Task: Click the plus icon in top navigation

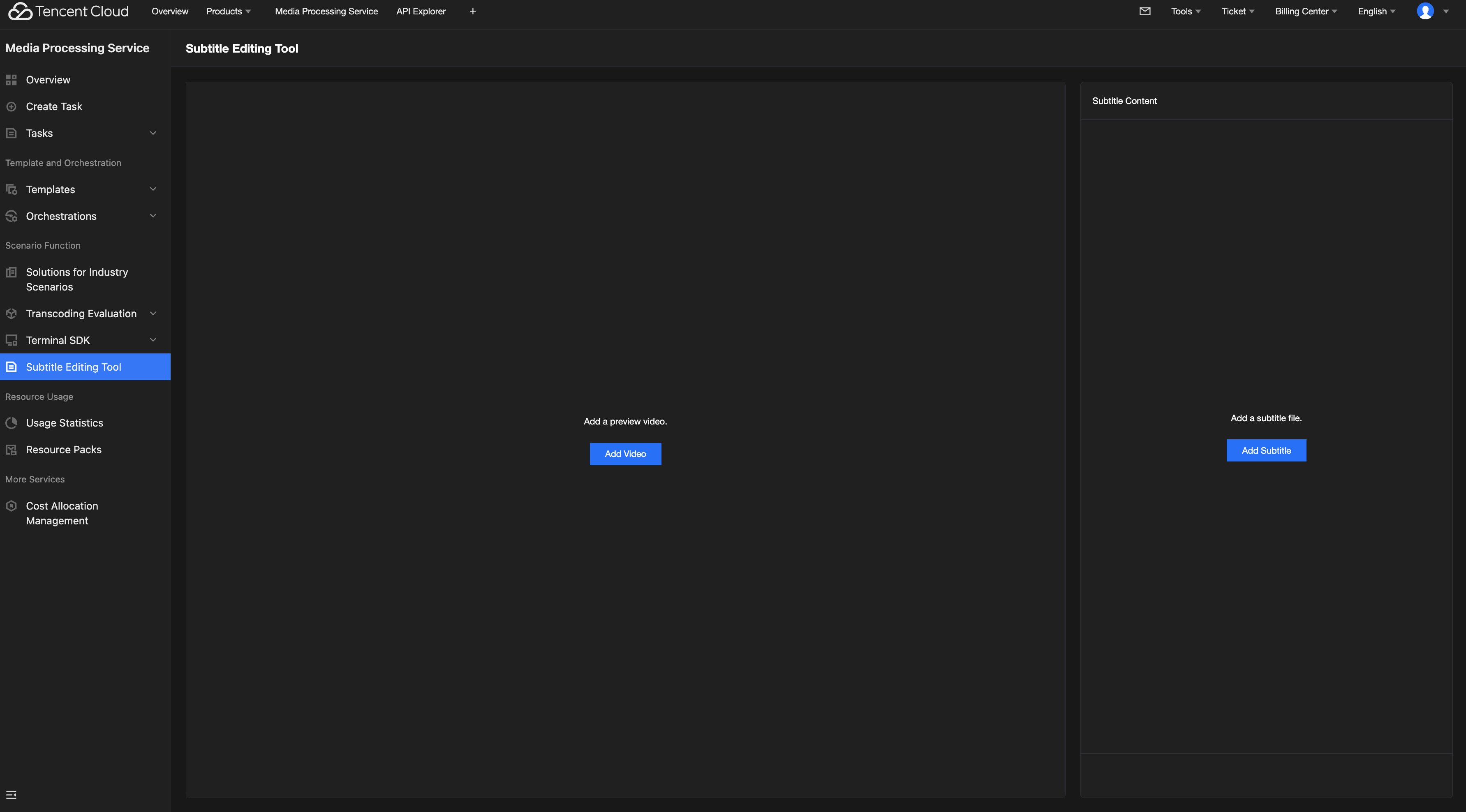Action: pos(472,12)
